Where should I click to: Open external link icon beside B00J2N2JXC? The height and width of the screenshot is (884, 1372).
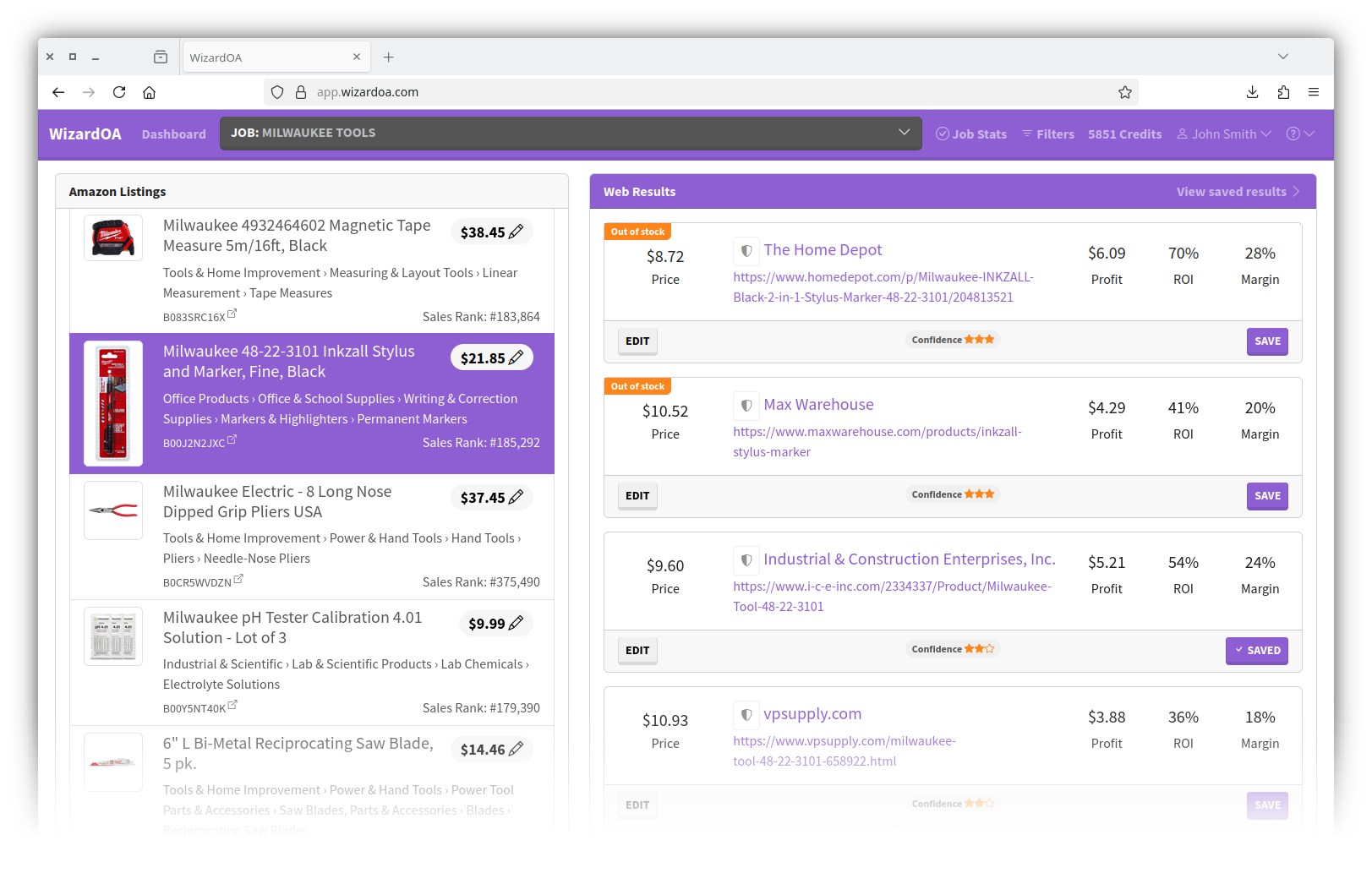[232, 440]
